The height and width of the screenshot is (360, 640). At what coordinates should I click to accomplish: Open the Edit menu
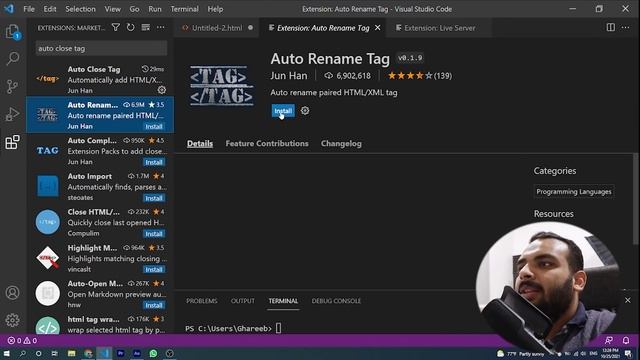tap(50, 9)
